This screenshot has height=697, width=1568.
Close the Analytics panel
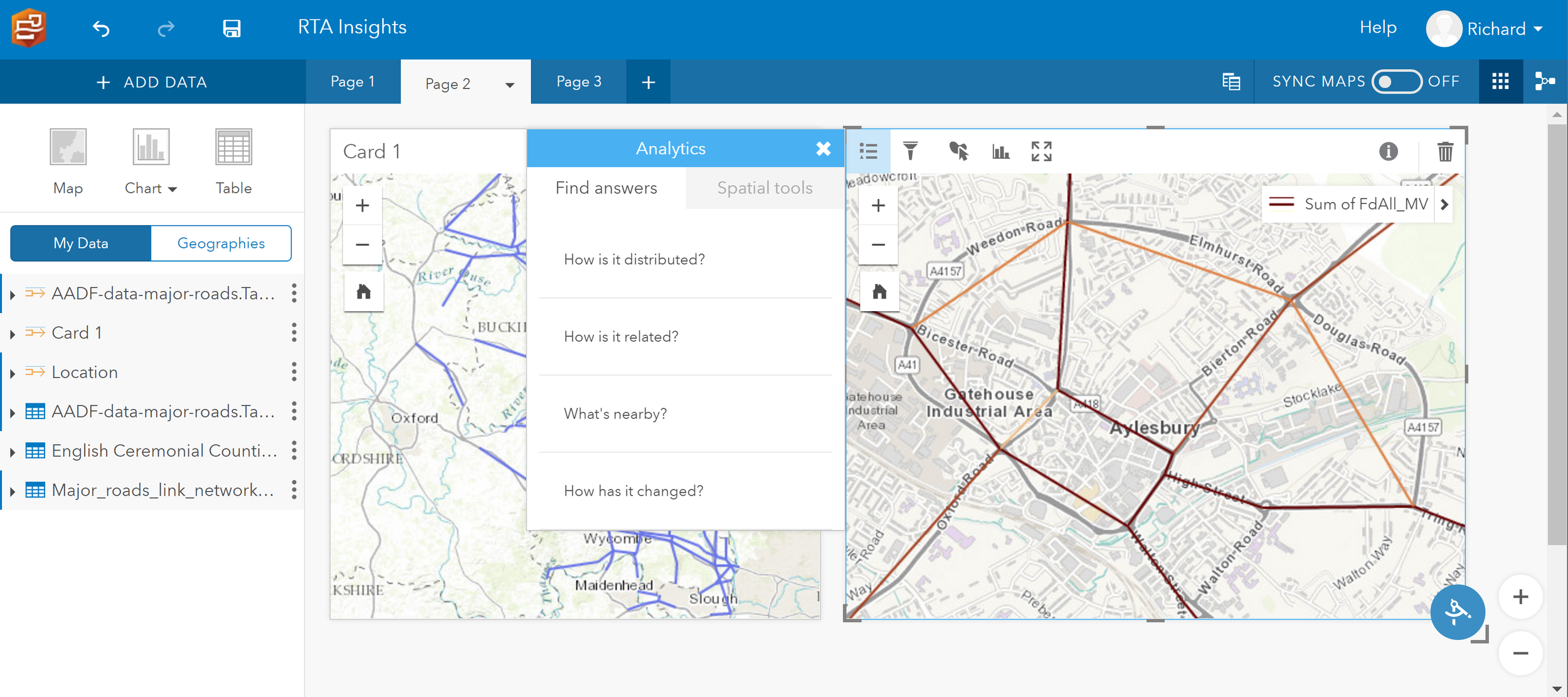(823, 149)
